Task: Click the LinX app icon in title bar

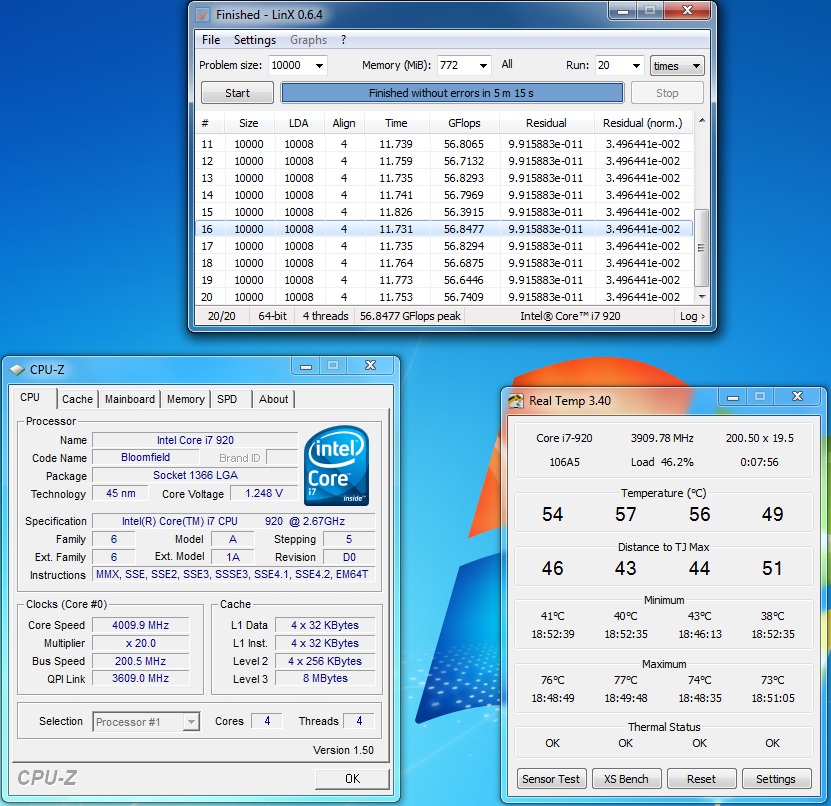Action: point(202,14)
